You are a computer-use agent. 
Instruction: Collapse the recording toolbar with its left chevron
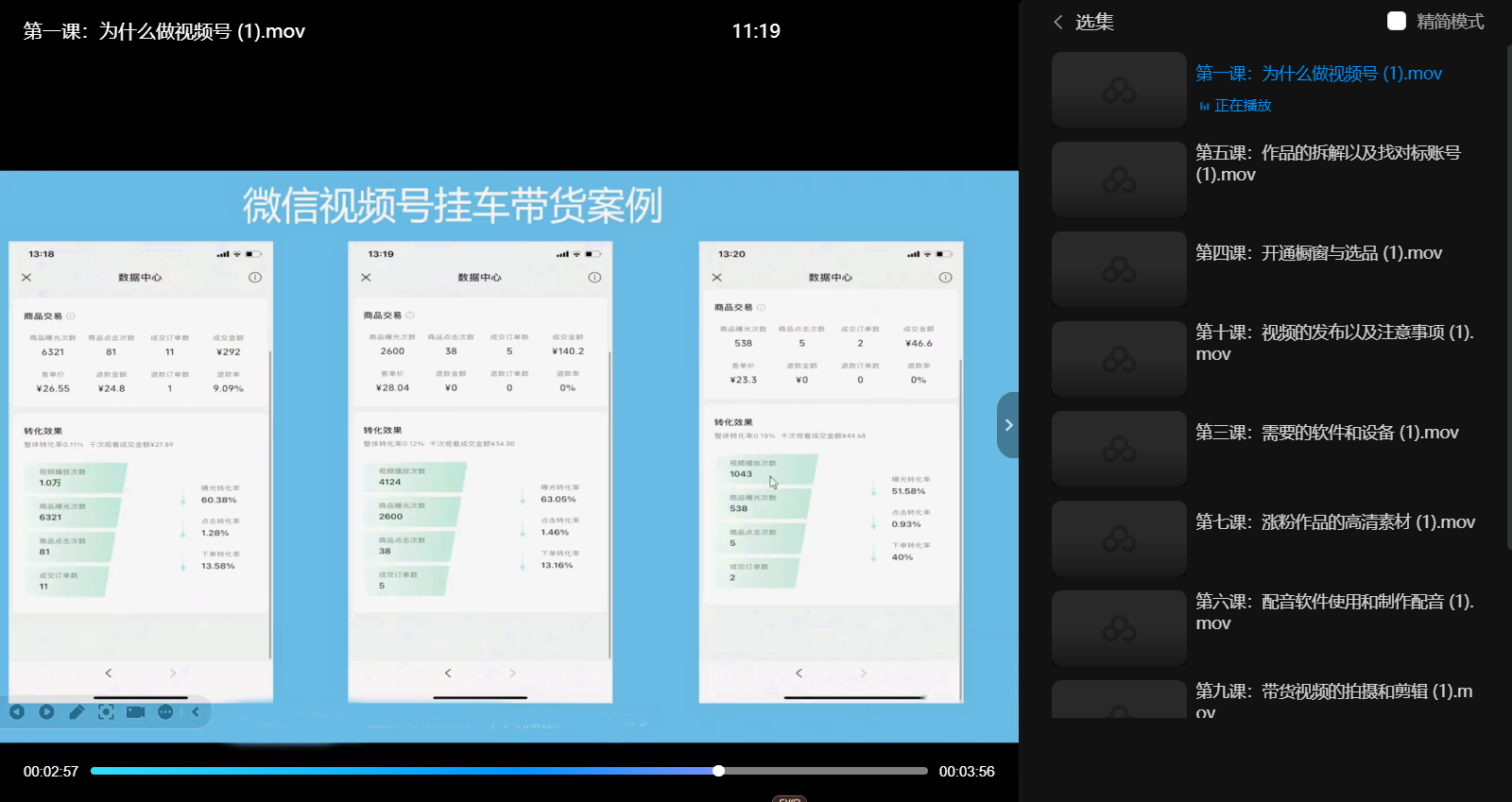196,711
